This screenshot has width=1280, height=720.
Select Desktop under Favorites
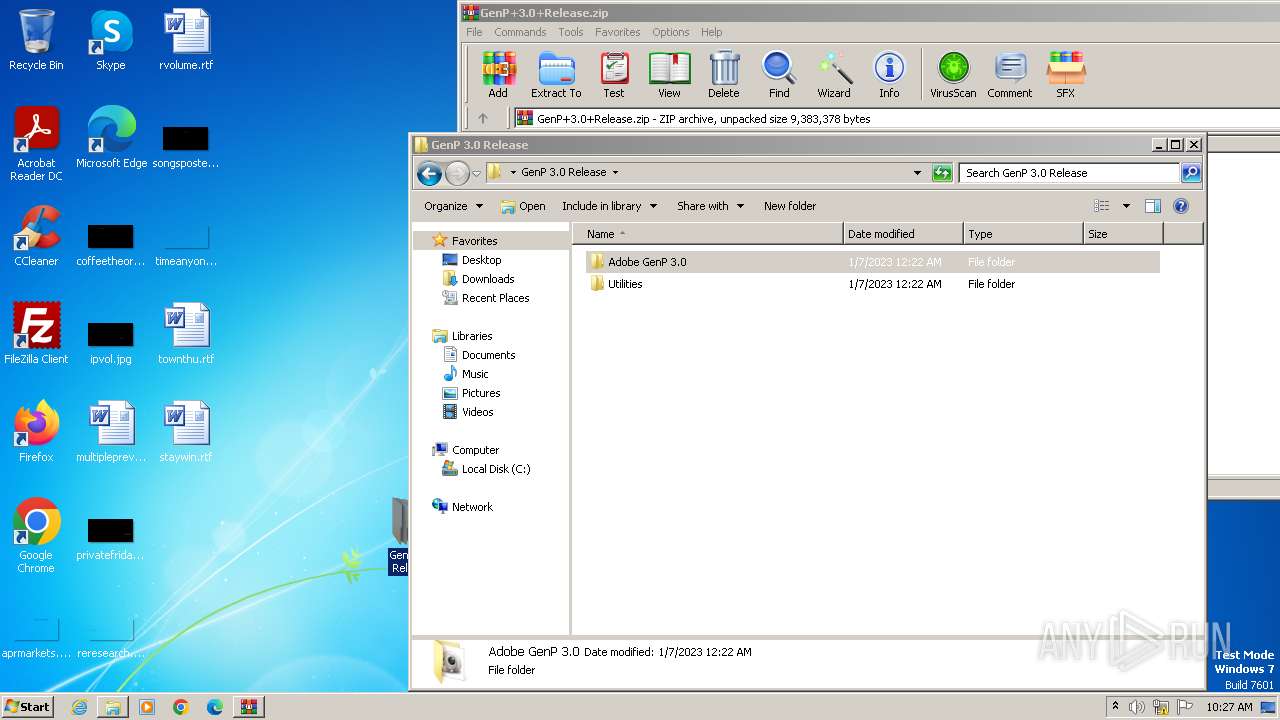[x=481, y=260]
